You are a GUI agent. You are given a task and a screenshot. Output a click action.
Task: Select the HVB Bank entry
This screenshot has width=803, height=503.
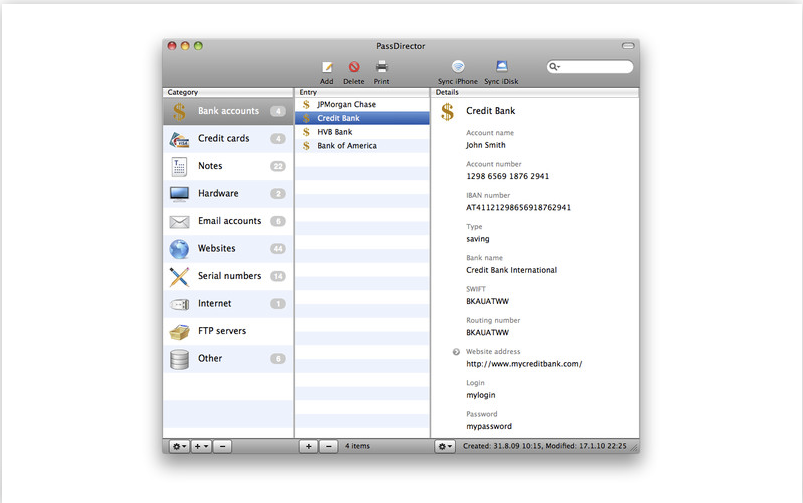[362, 132]
